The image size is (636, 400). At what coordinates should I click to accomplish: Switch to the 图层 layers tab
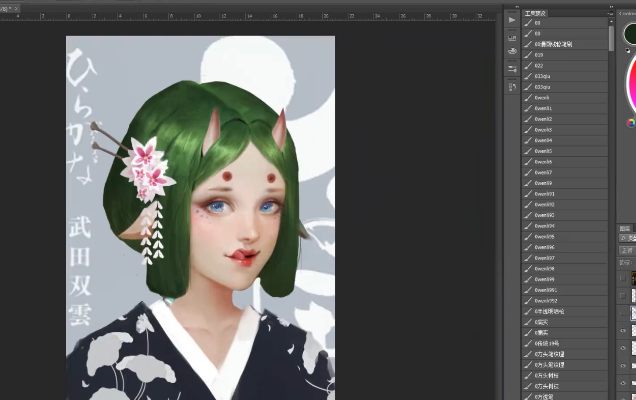[x=627, y=227]
